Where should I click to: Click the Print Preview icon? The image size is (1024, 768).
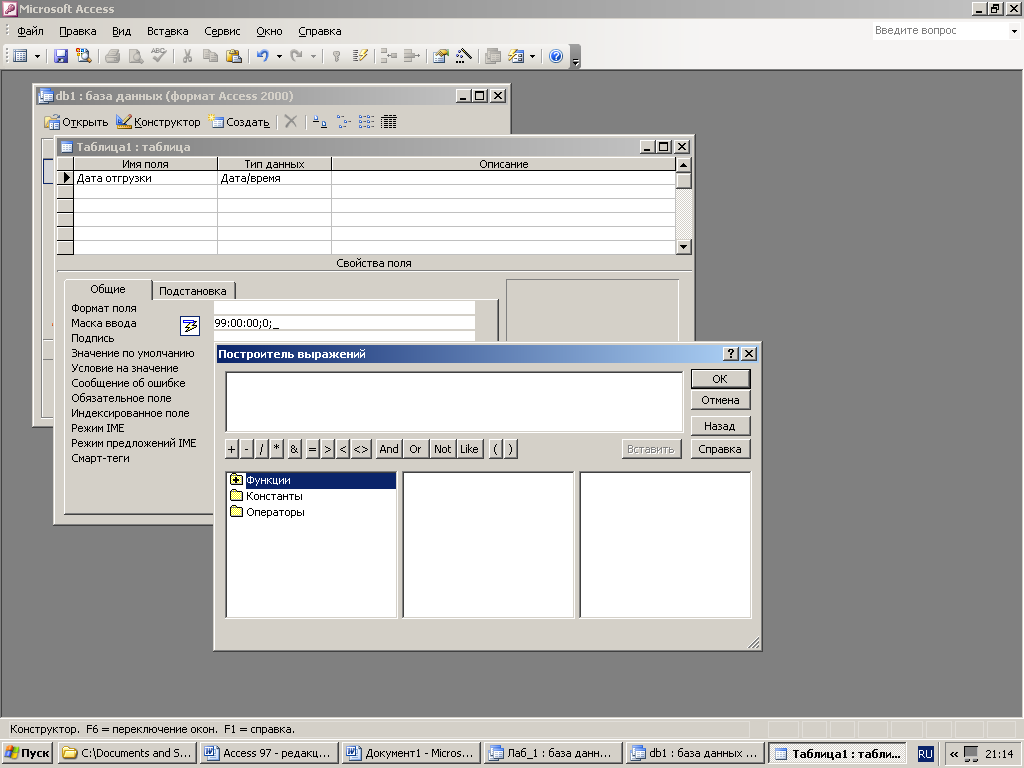coord(135,56)
